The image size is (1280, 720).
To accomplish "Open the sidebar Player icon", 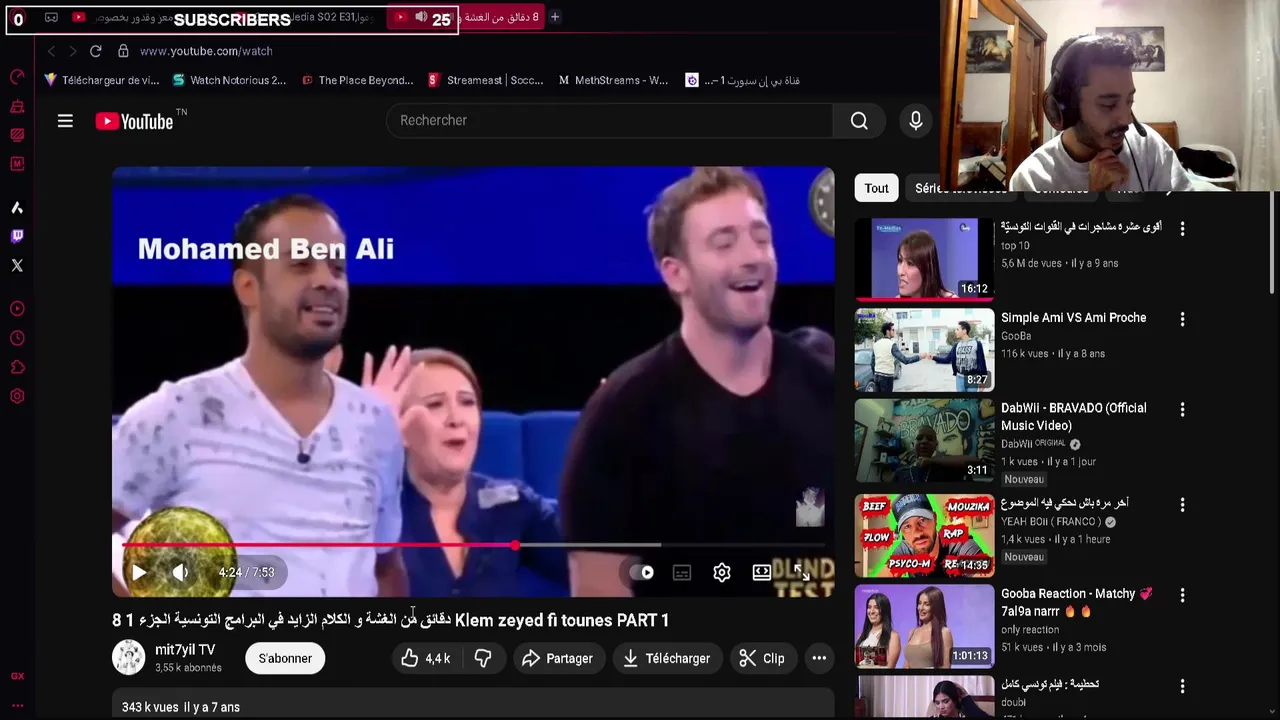I will tap(17, 309).
